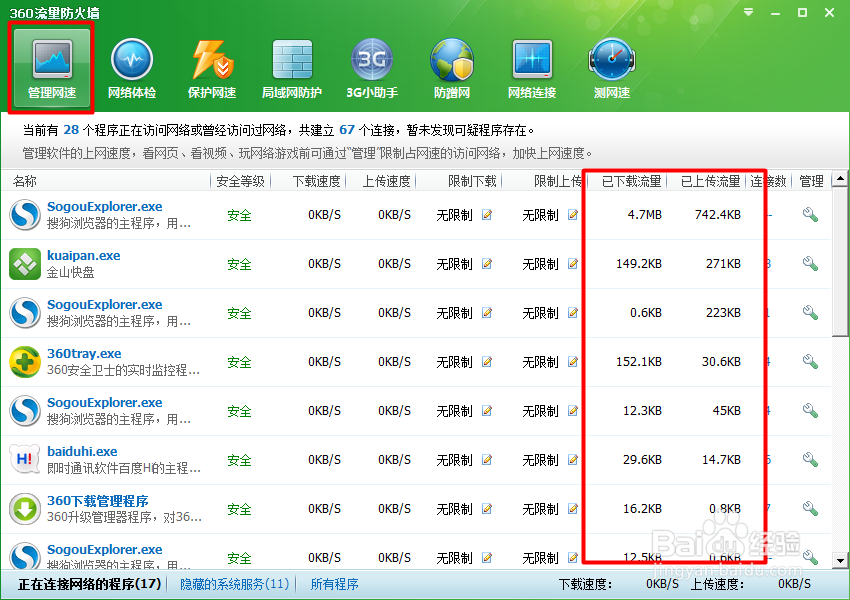The image size is (850, 600).
Task: Click the baiduhi.exe program icon
Action: click(25, 460)
